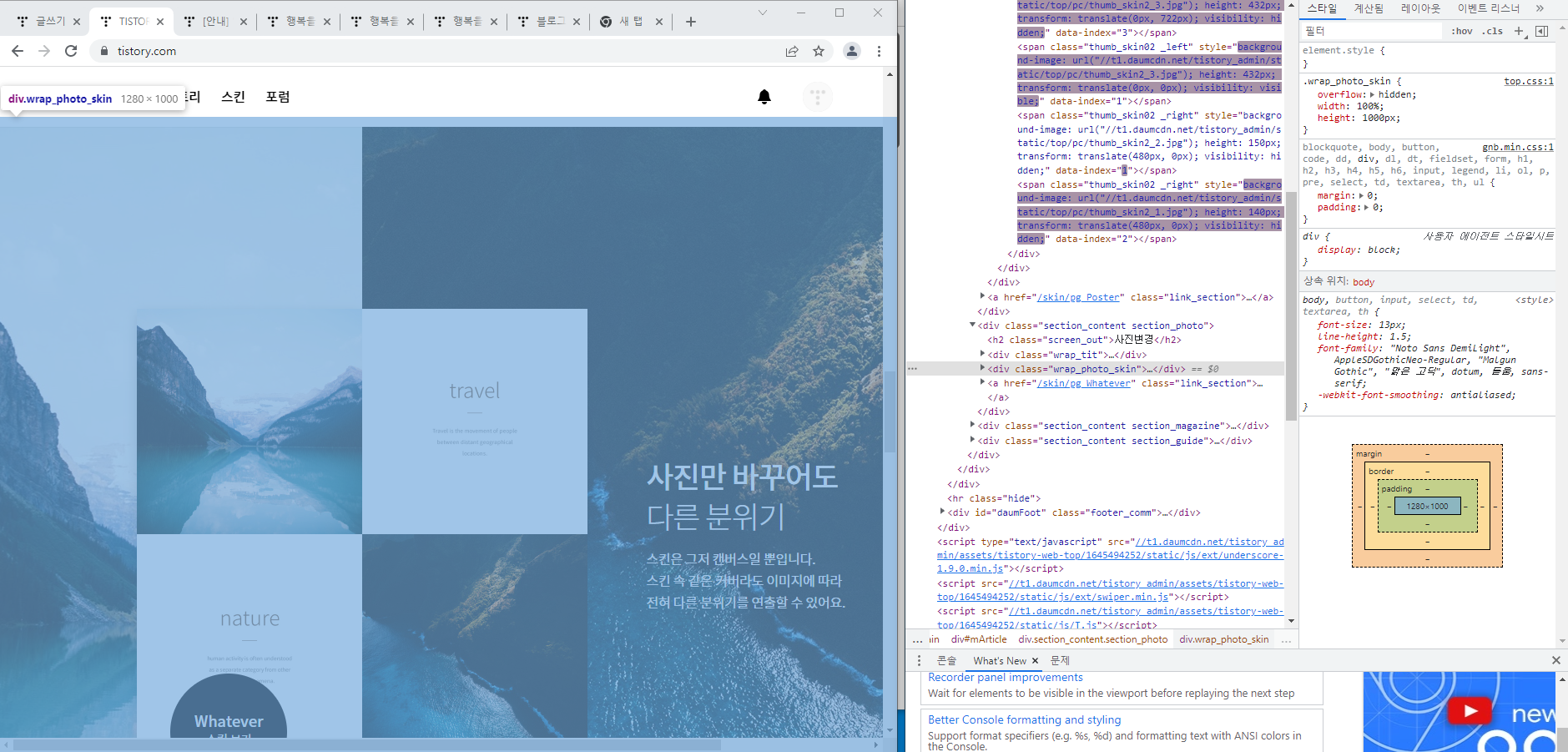Close the 새 탭 browser tab
Image resolution: width=1568 pixels, height=752 pixels.
tap(659, 22)
